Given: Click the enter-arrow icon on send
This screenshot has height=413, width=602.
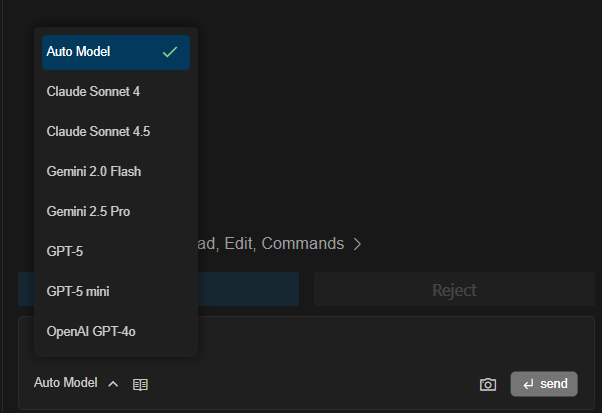Looking at the screenshot, I should point(529,384).
